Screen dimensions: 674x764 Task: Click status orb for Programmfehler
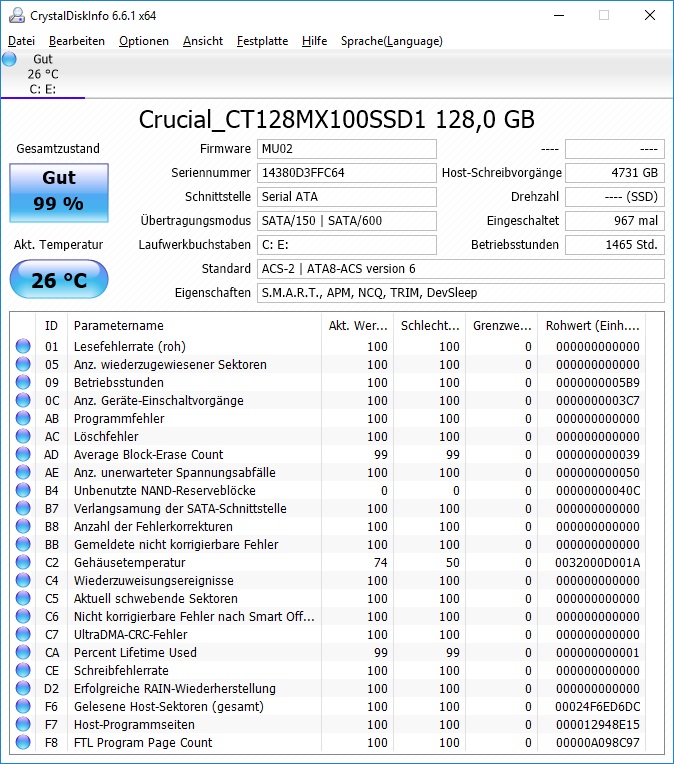[23, 418]
